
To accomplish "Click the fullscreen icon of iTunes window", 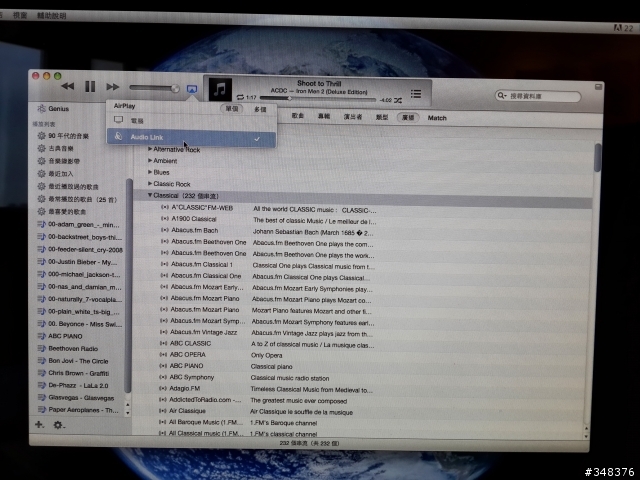I will pyautogui.click(x=598, y=87).
